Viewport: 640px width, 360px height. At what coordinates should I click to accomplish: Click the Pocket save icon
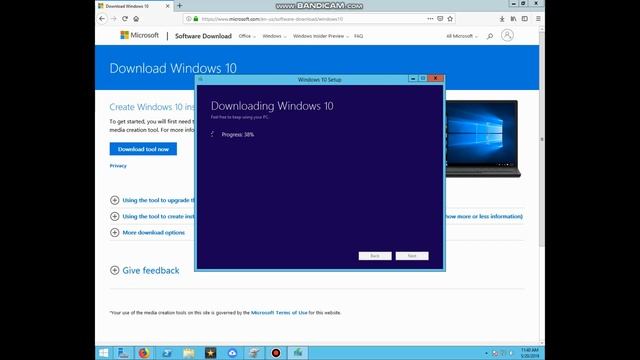coord(440,19)
